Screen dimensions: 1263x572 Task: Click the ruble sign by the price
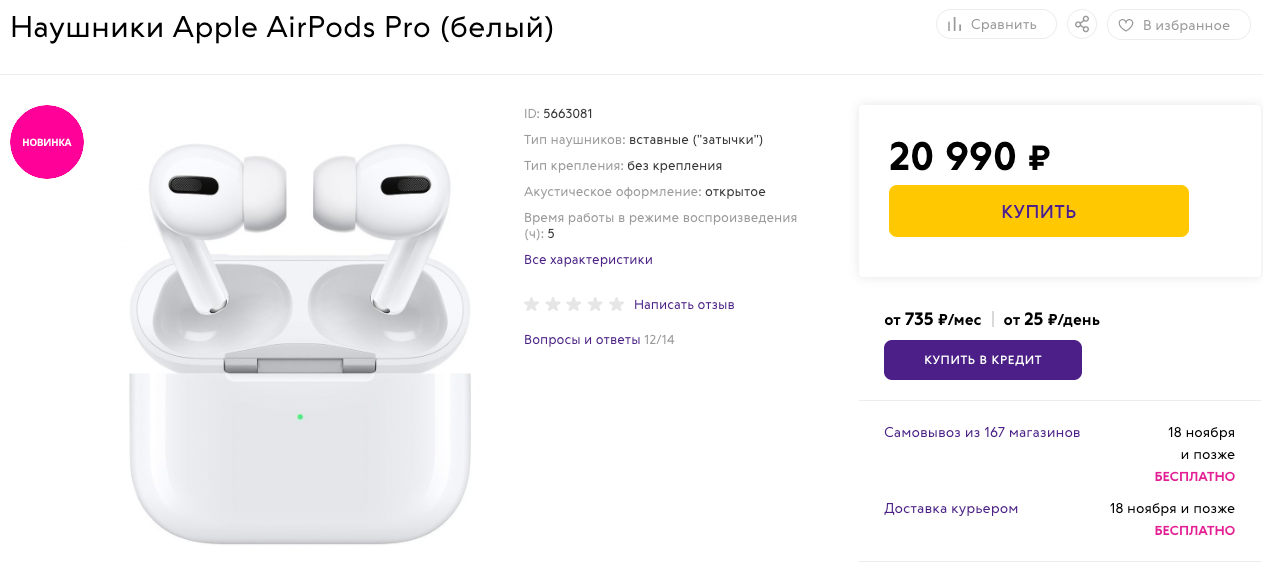(1039, 157)
